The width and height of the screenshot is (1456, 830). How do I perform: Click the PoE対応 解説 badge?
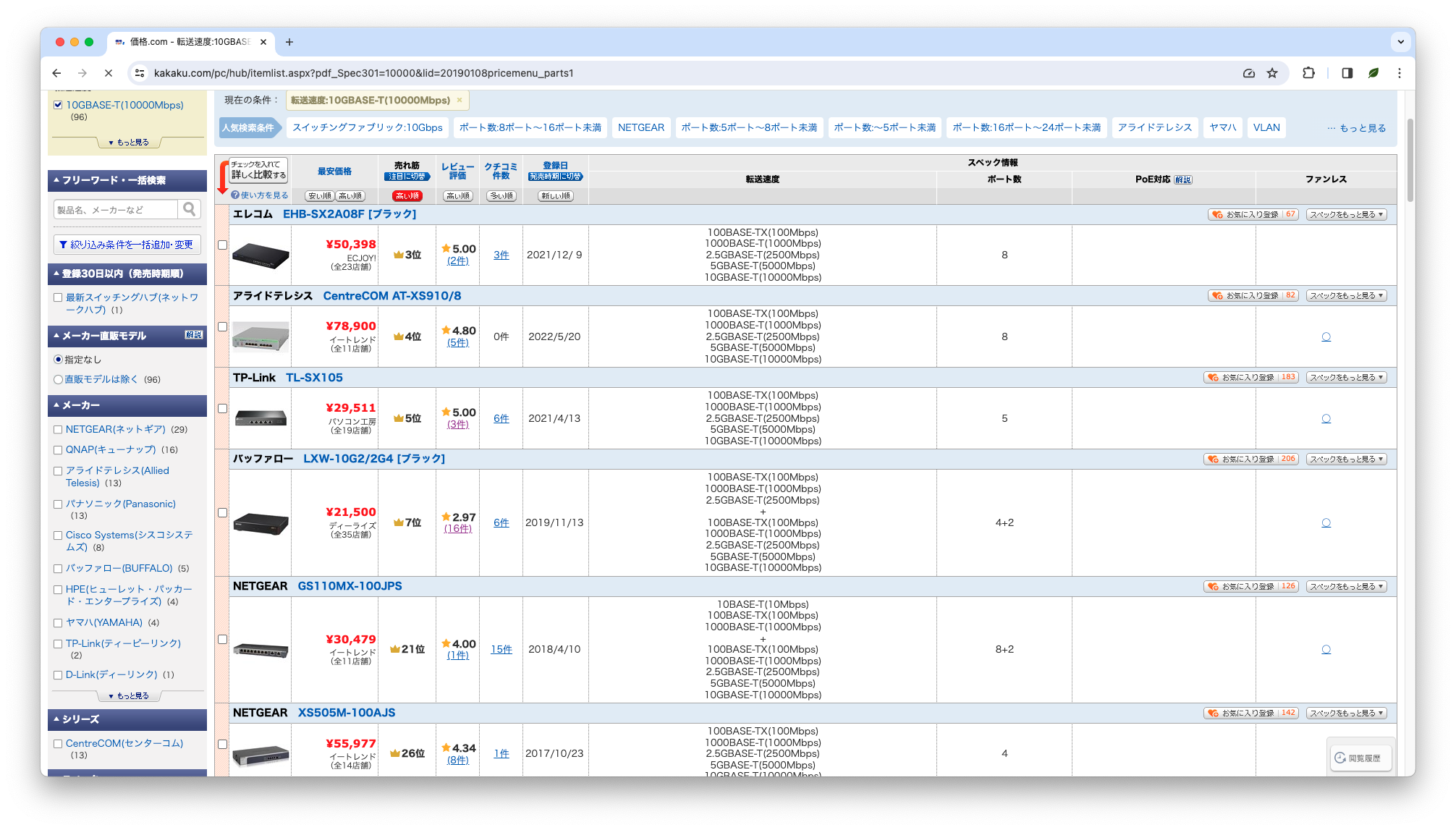[x=1183, y=179]
